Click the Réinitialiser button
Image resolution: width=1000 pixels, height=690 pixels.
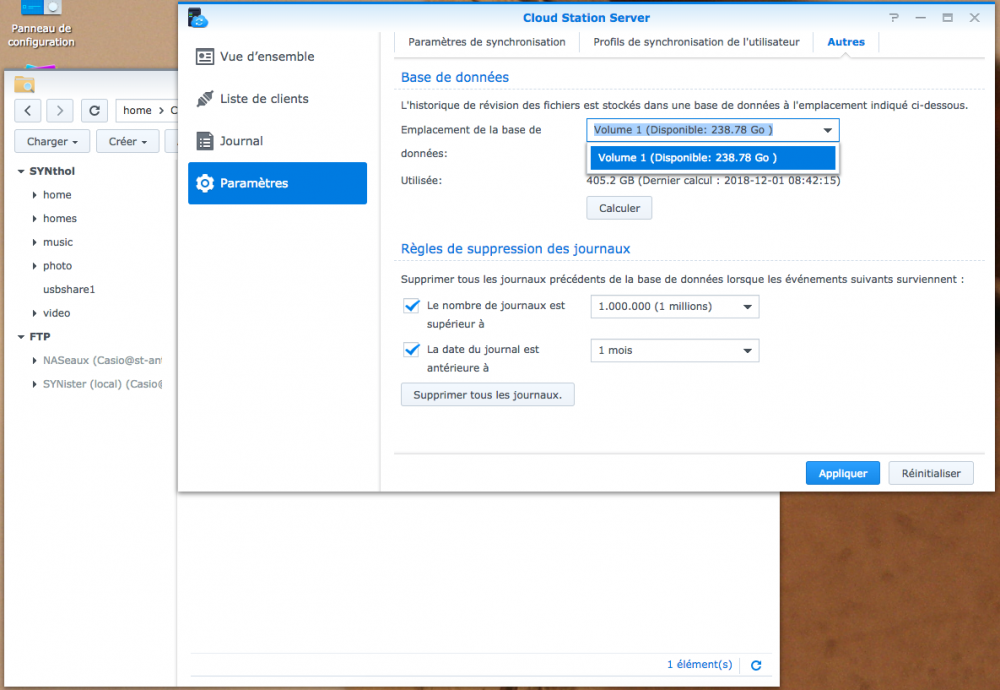pos(930,473)
